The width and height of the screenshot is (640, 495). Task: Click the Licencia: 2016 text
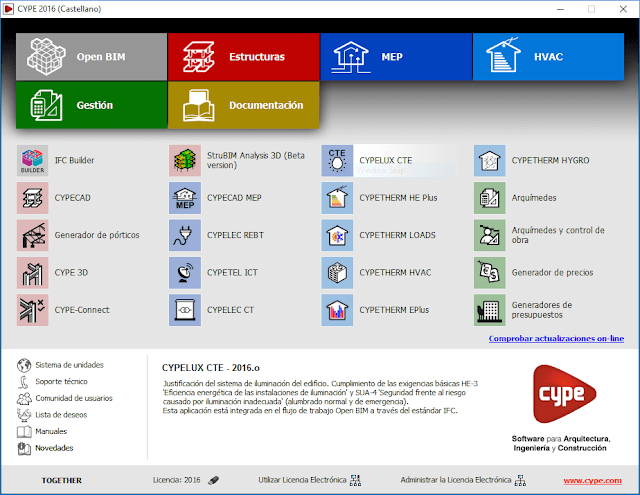176,480
